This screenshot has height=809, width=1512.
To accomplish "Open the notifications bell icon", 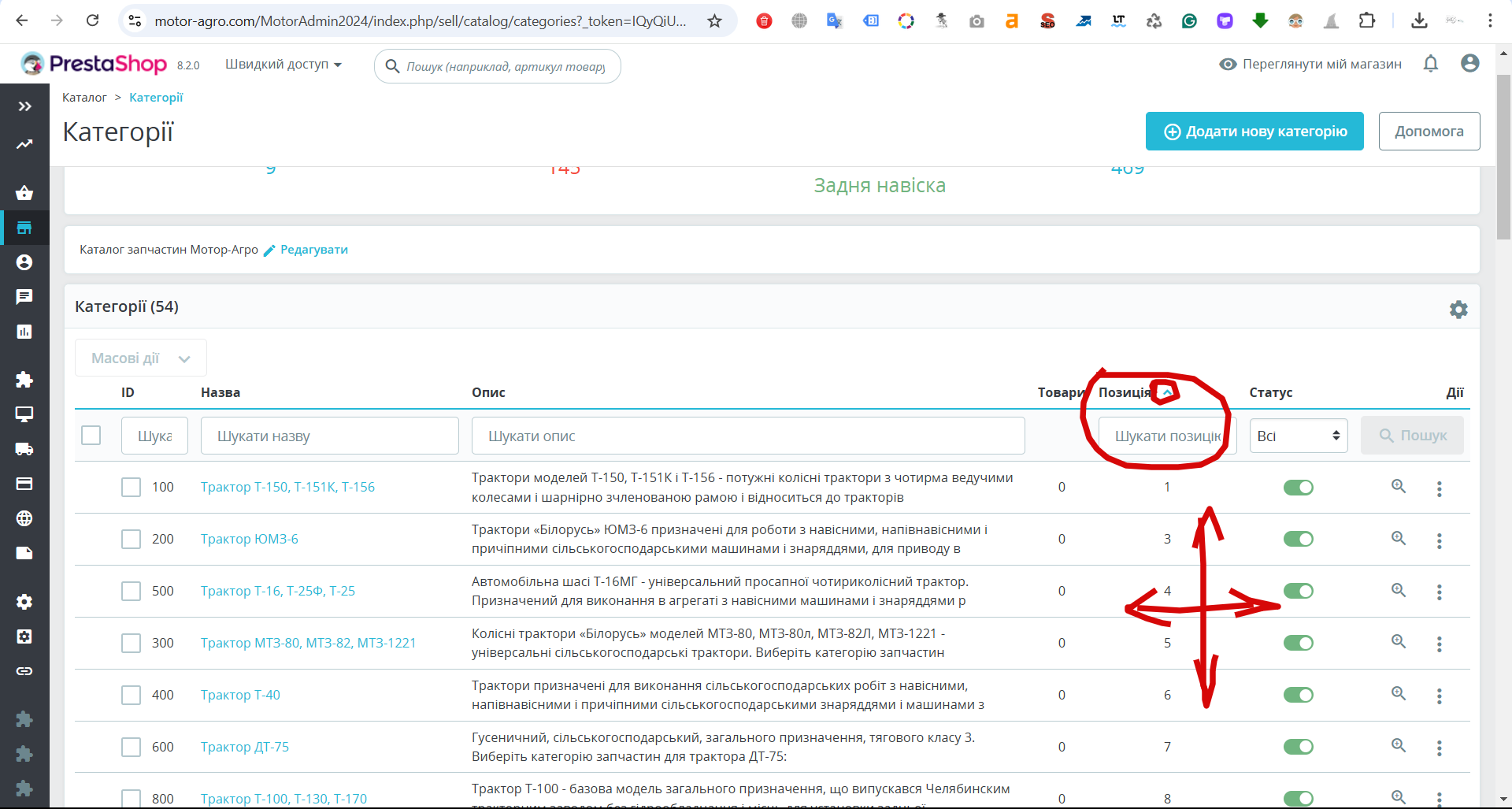I will [x=1431, y=64].
